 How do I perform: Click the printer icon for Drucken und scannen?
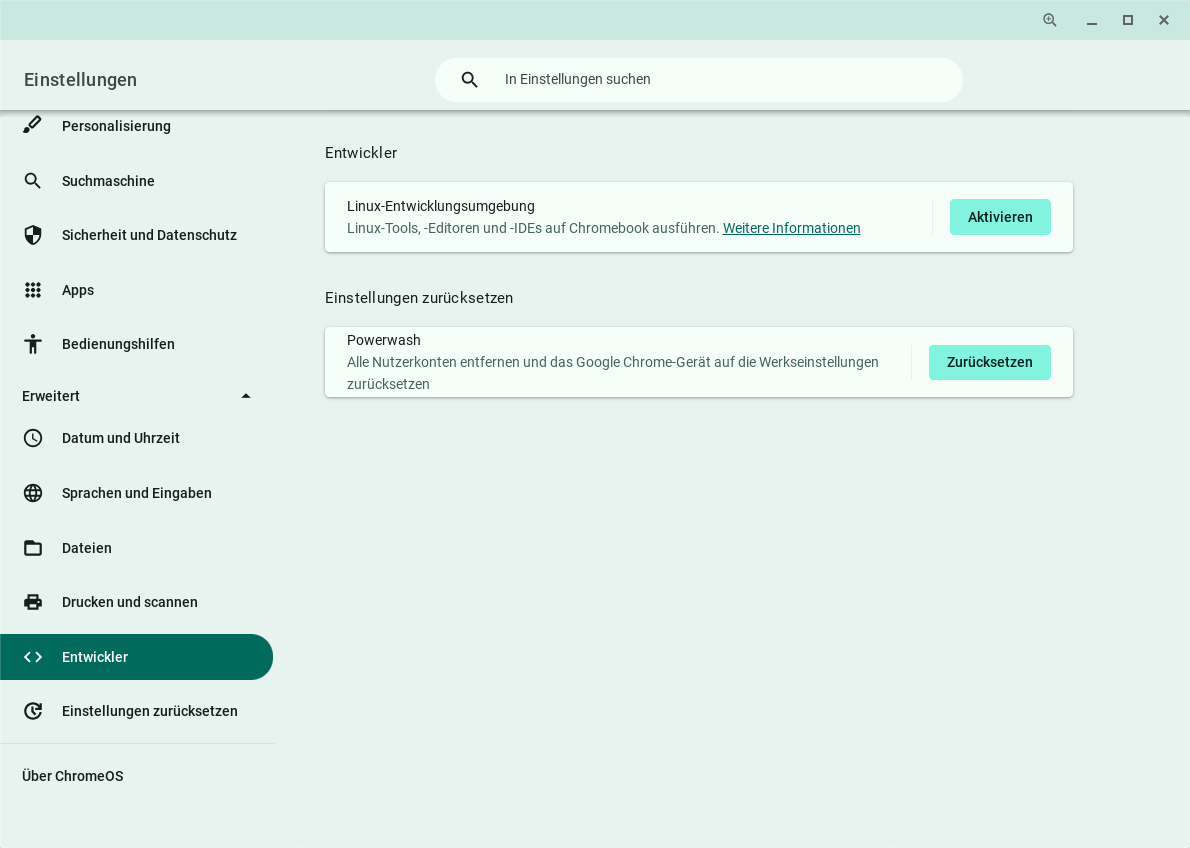(x=33, y=602)
